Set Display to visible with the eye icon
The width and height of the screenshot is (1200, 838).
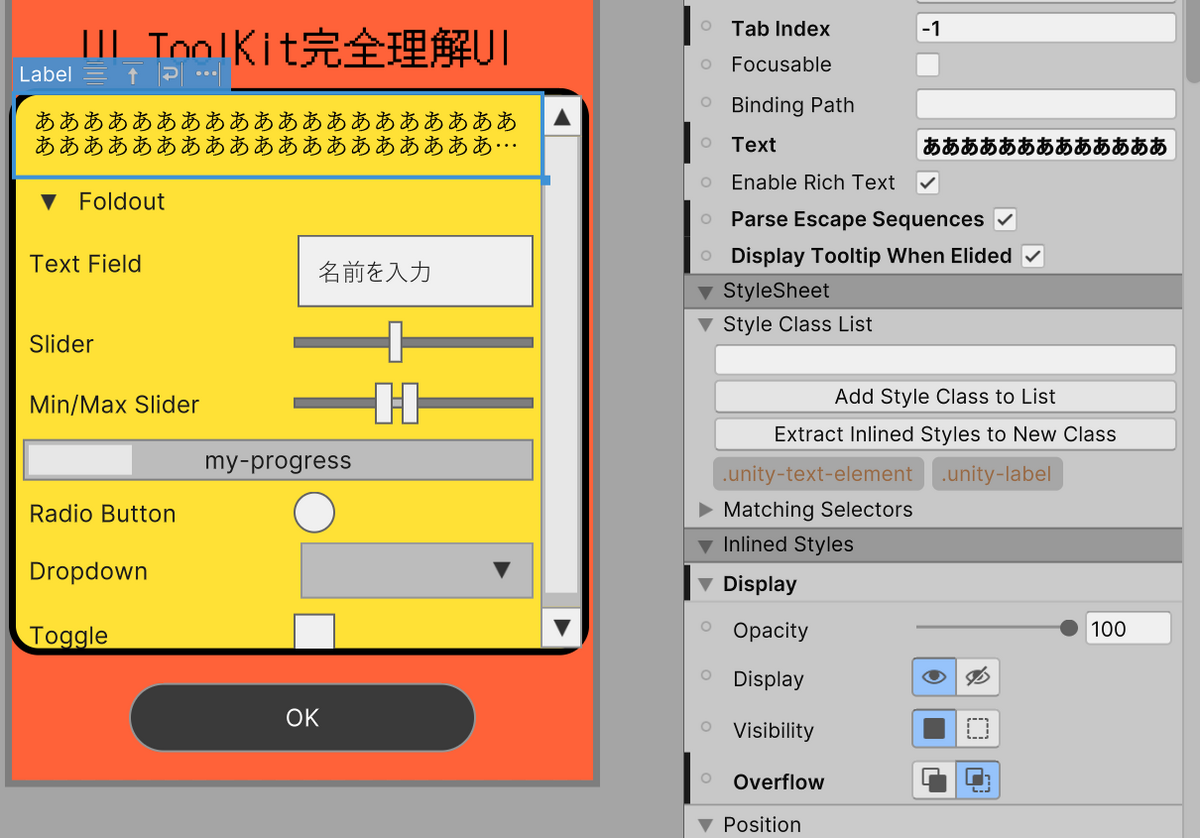(934, 678)
